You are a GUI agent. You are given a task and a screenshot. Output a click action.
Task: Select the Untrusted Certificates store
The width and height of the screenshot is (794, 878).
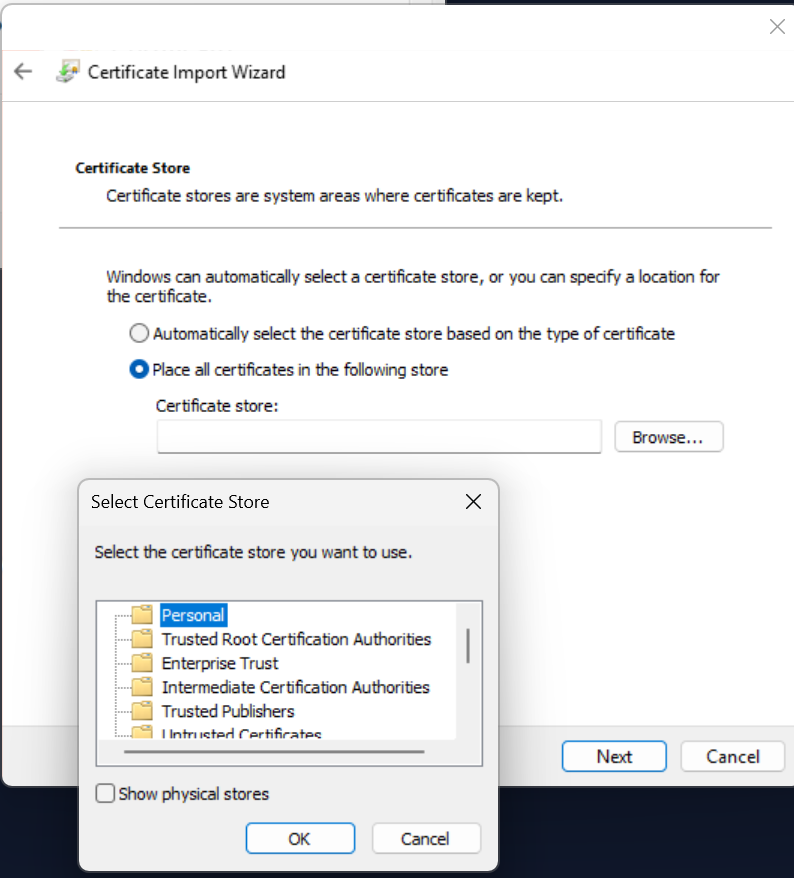[x=241, y=732]
